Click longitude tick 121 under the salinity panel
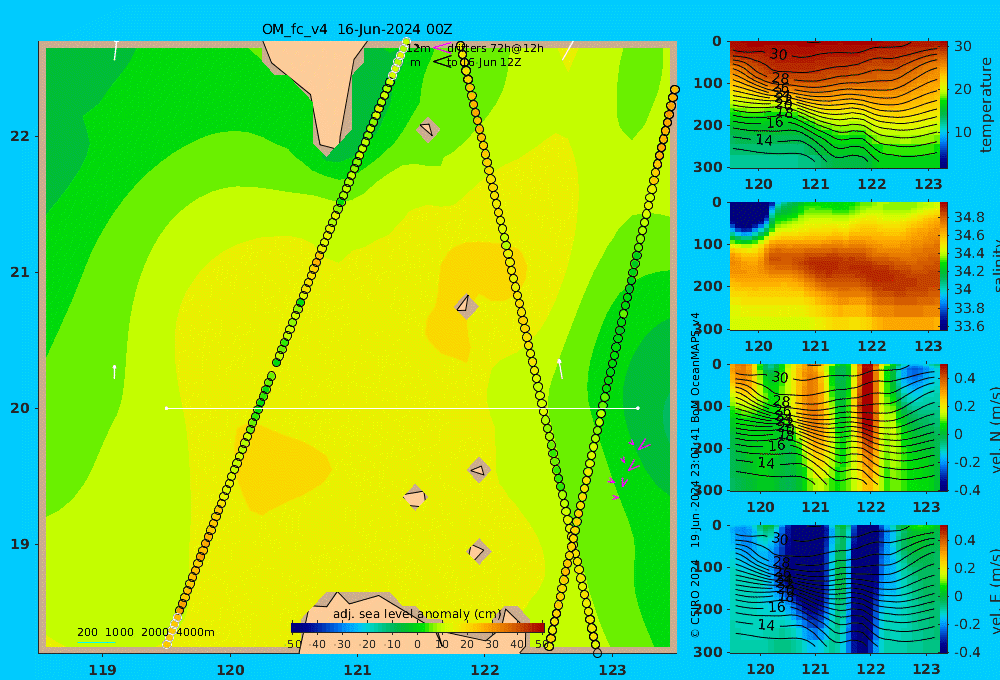The width and height of the screenshot is (1000, 680). (815, 346)
